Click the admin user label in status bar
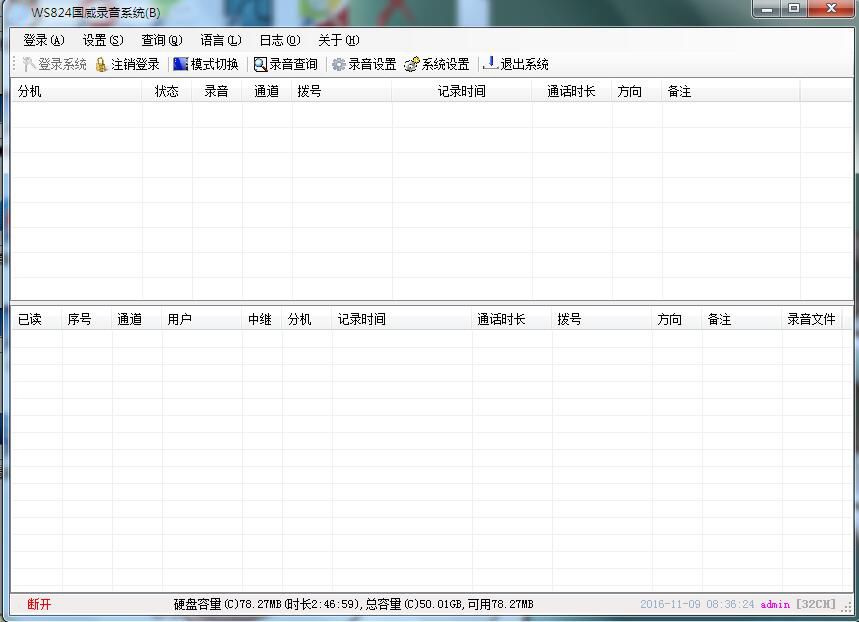This screenshot has height=622, width=859. coord(775,604)
